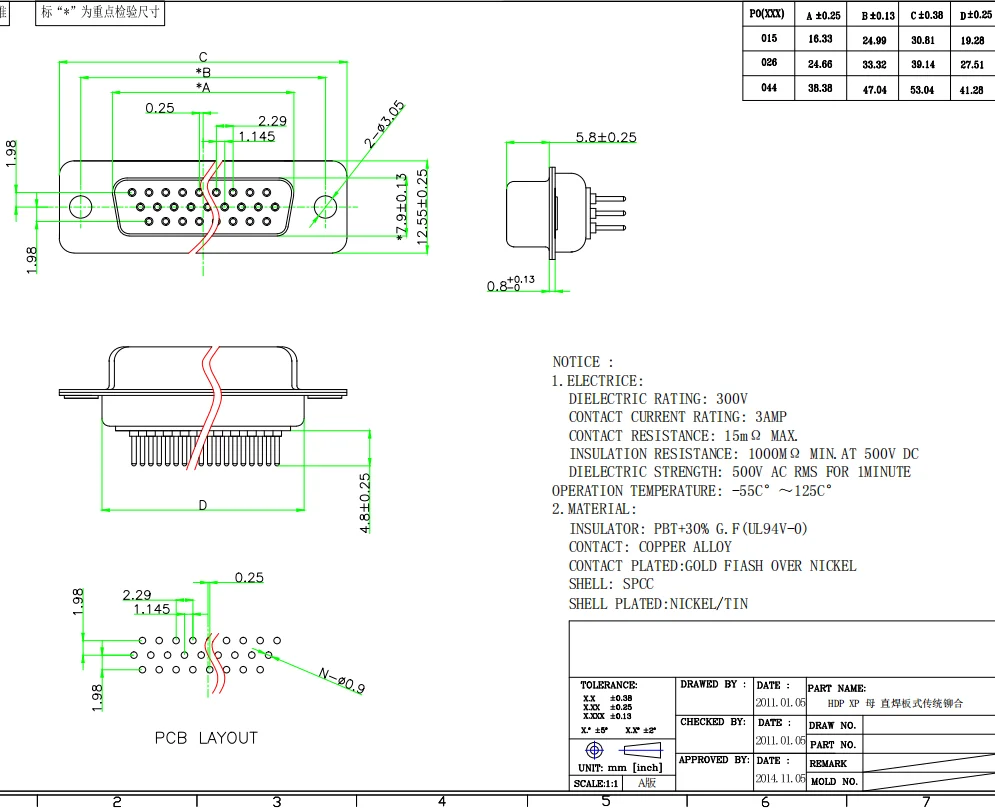Click the NOTICE heading text
The image size is (995, 808).
(583, 362)
